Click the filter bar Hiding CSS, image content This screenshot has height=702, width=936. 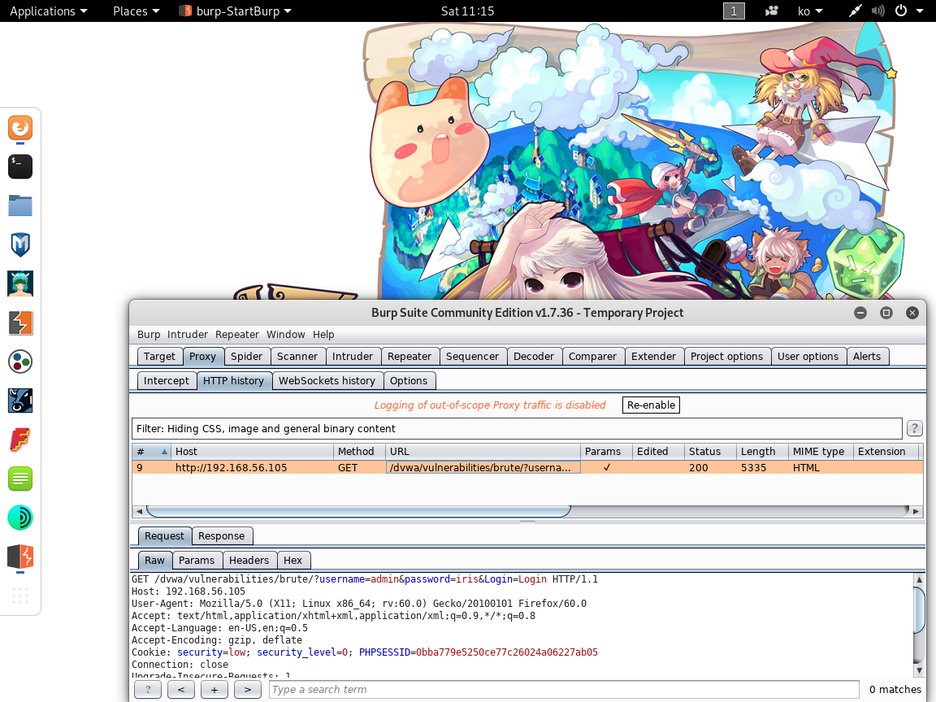click(x=517, y=429)
